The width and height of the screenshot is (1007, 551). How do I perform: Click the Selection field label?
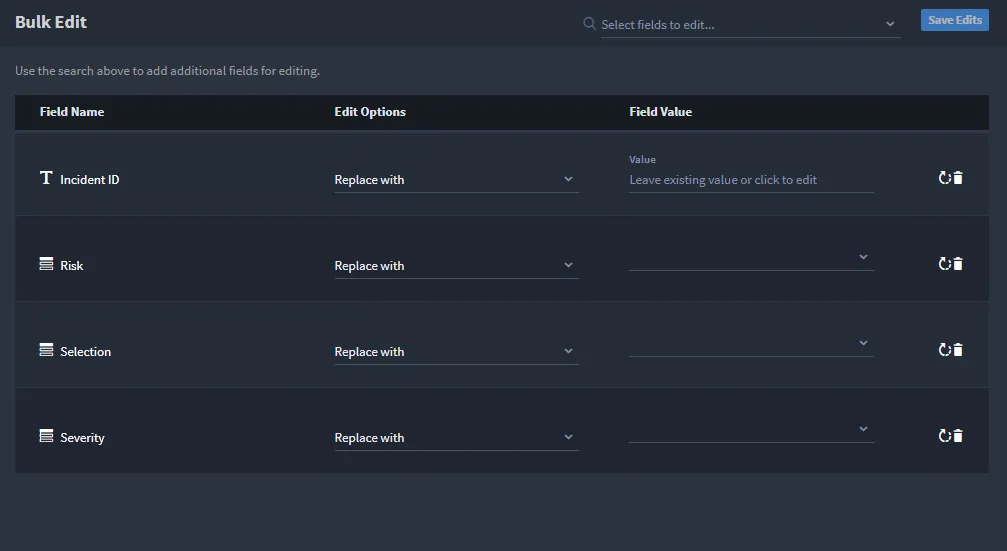pos(85,352)
